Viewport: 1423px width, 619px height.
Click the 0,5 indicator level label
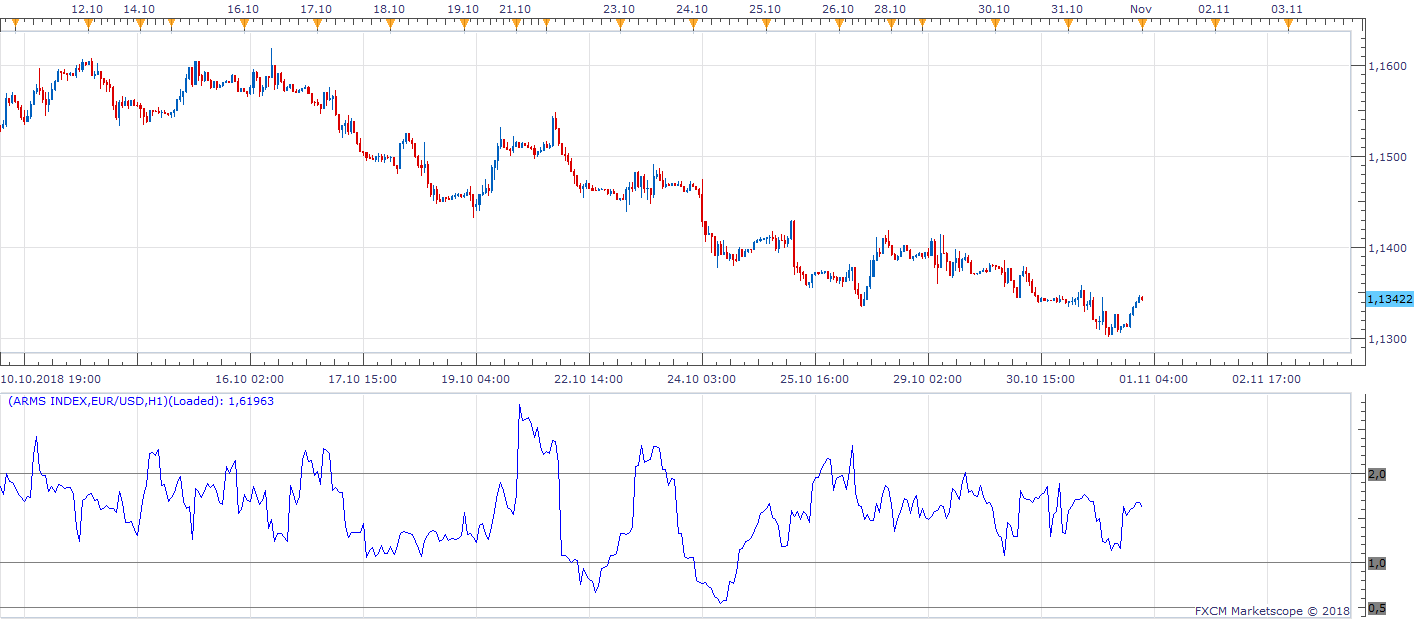coord(1377,608)
